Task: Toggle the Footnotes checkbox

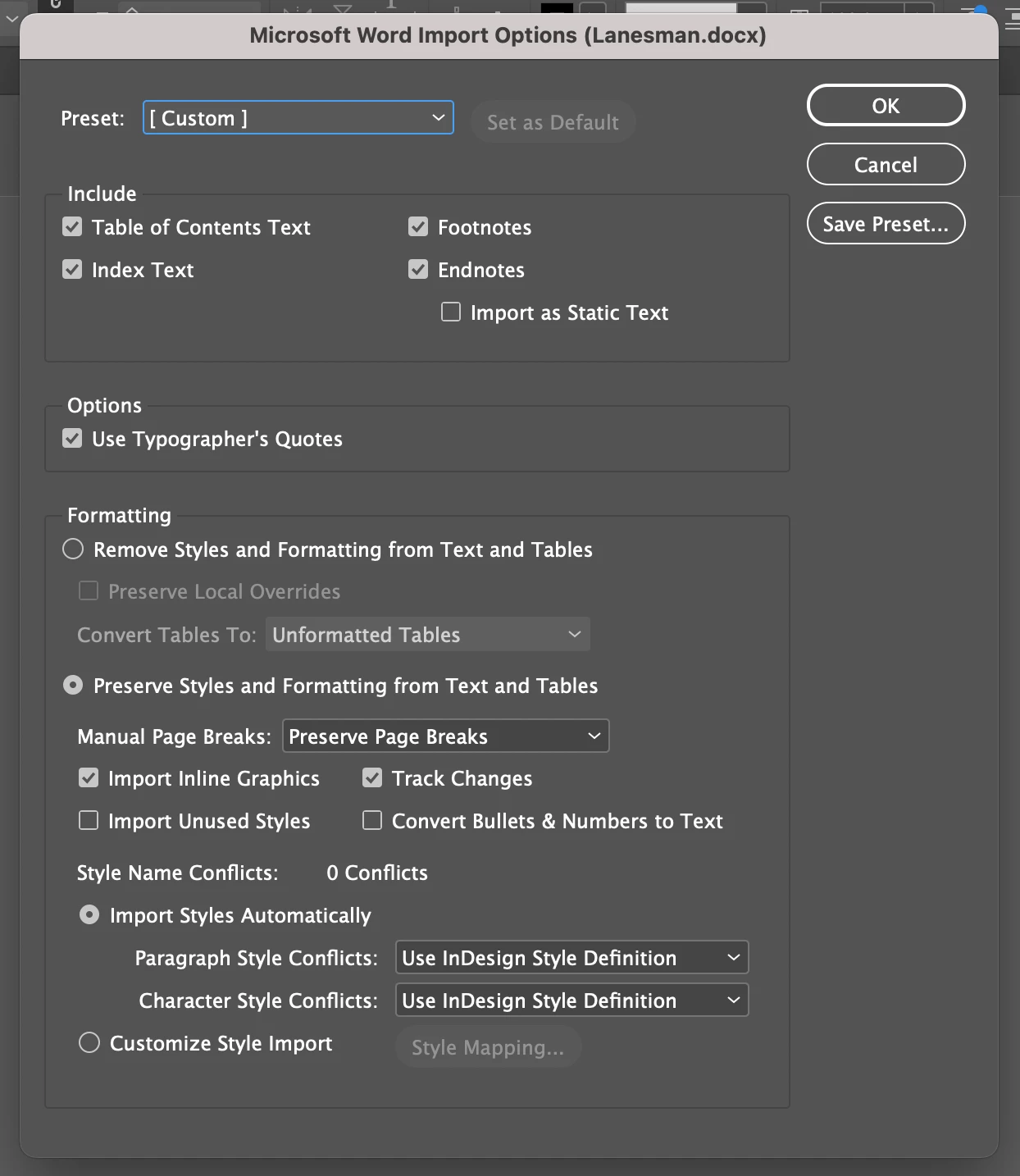Action: point(419,227)
